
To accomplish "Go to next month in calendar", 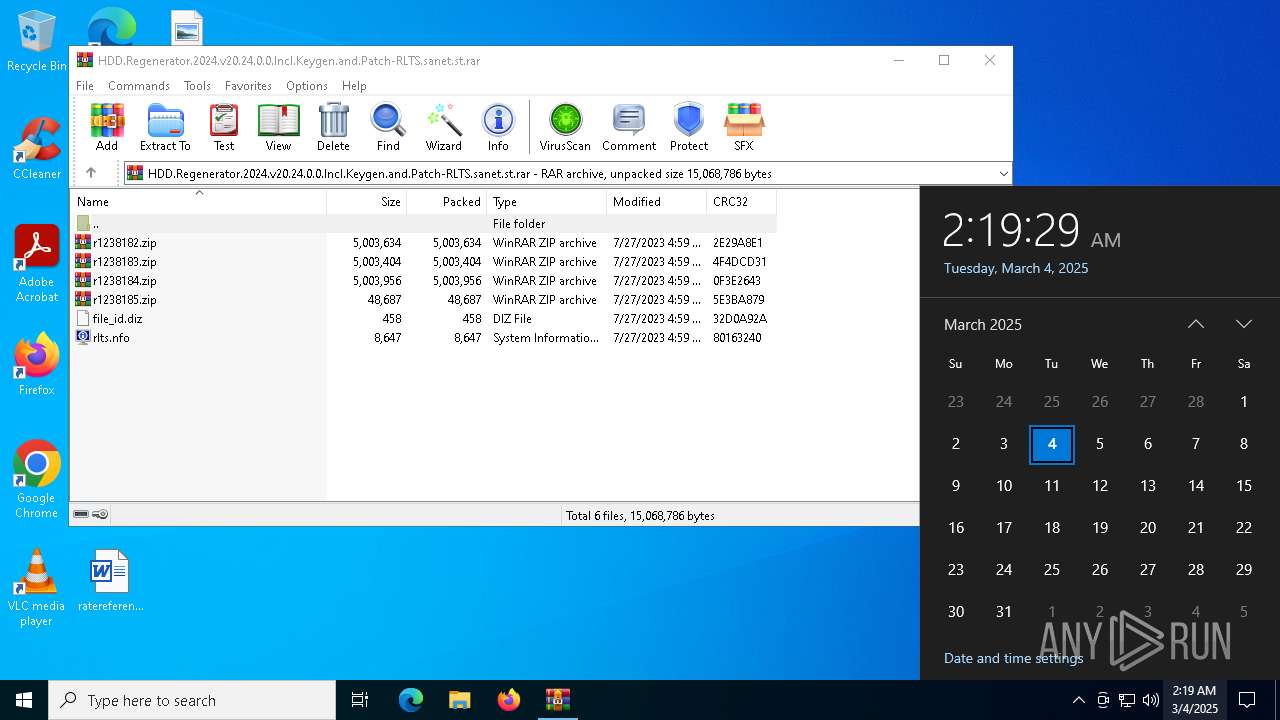I will tap(1243, 324).
